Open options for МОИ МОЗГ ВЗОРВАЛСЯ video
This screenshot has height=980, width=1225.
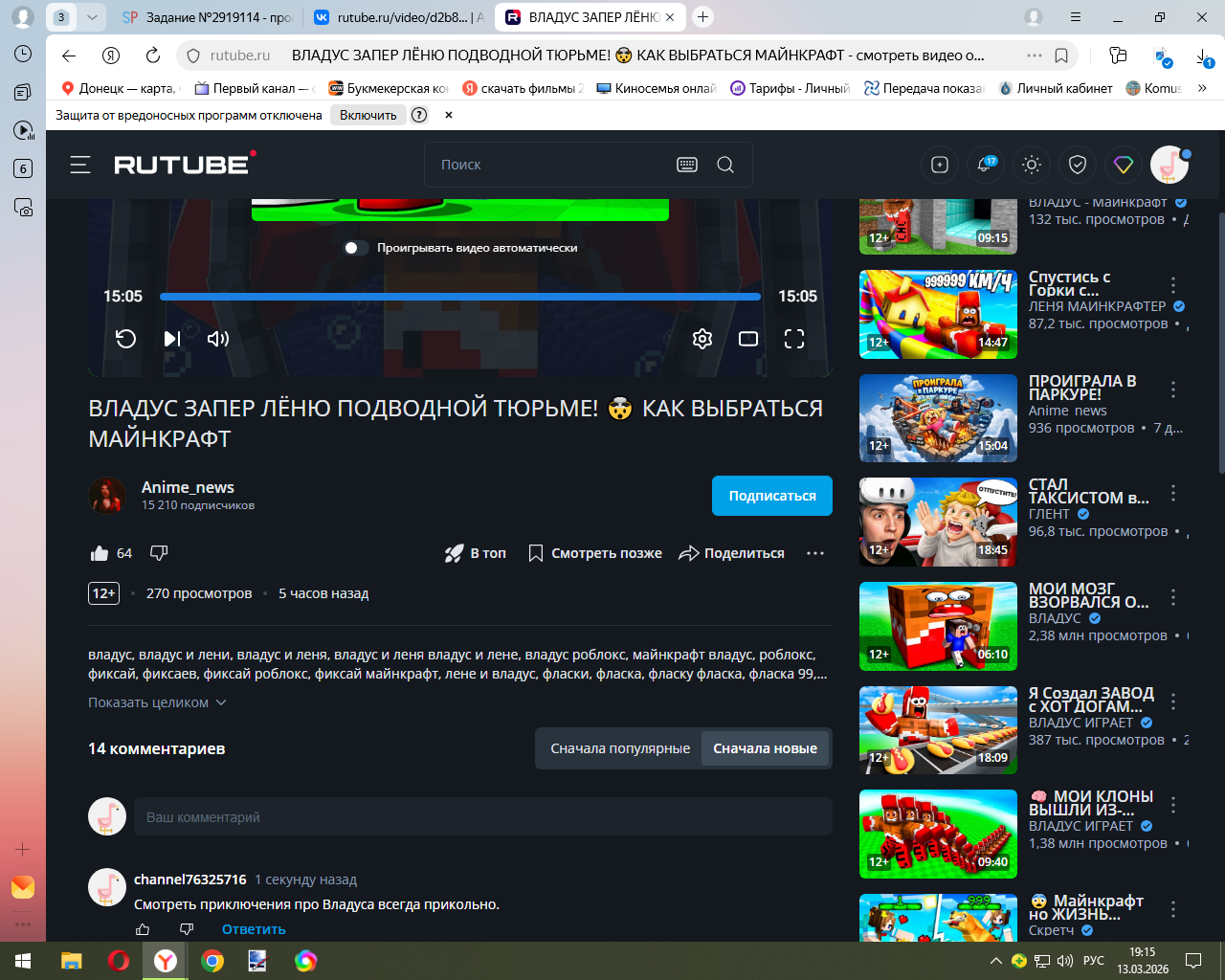(x=1173, y=597)
